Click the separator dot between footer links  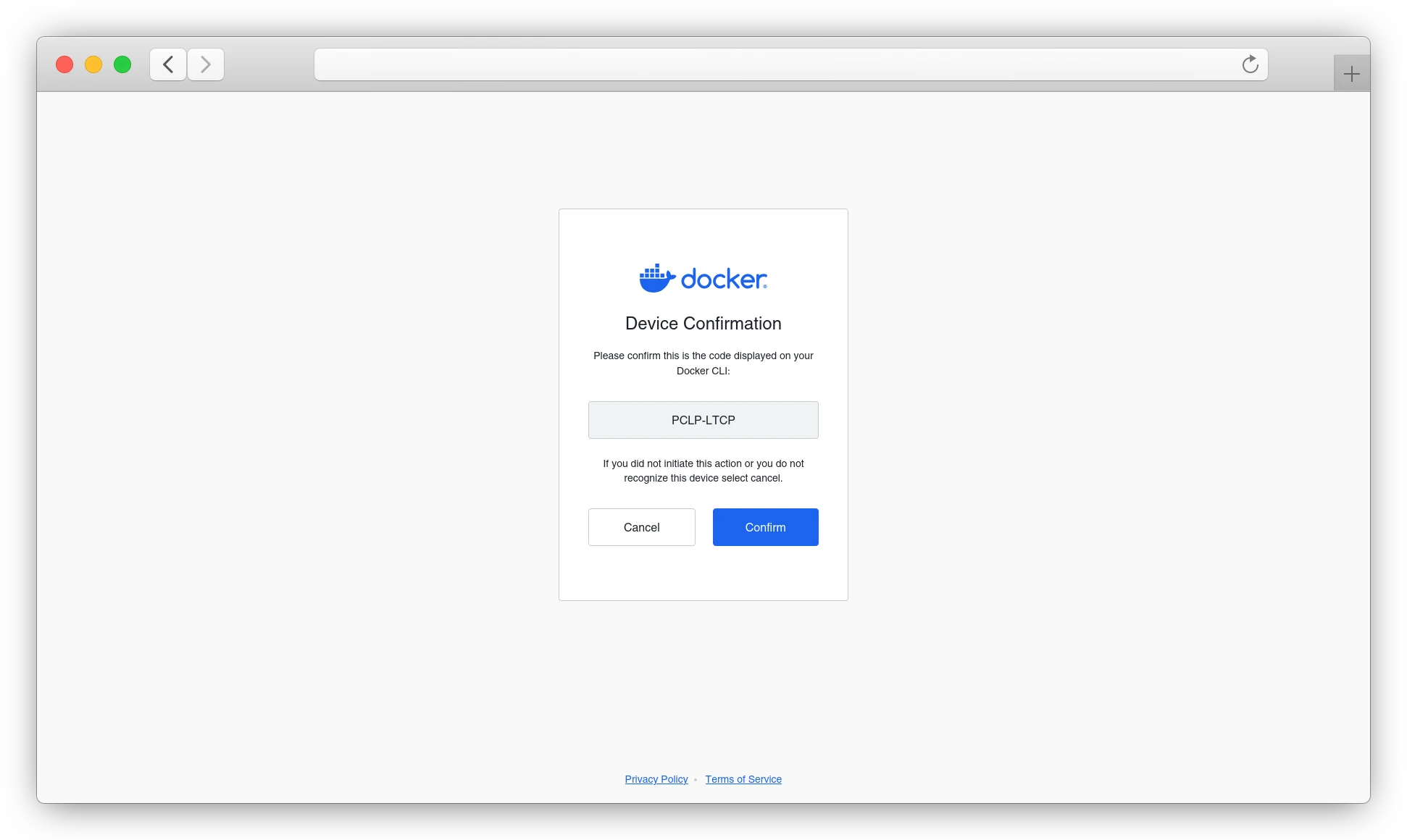(x=696, y=780)
